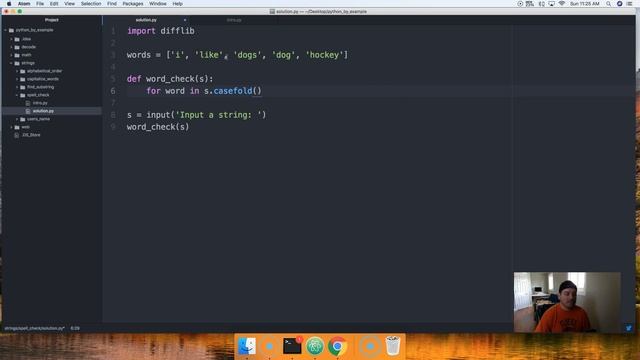
Task: Click the Project panel header tab
Action: click(x=52, y=20)
